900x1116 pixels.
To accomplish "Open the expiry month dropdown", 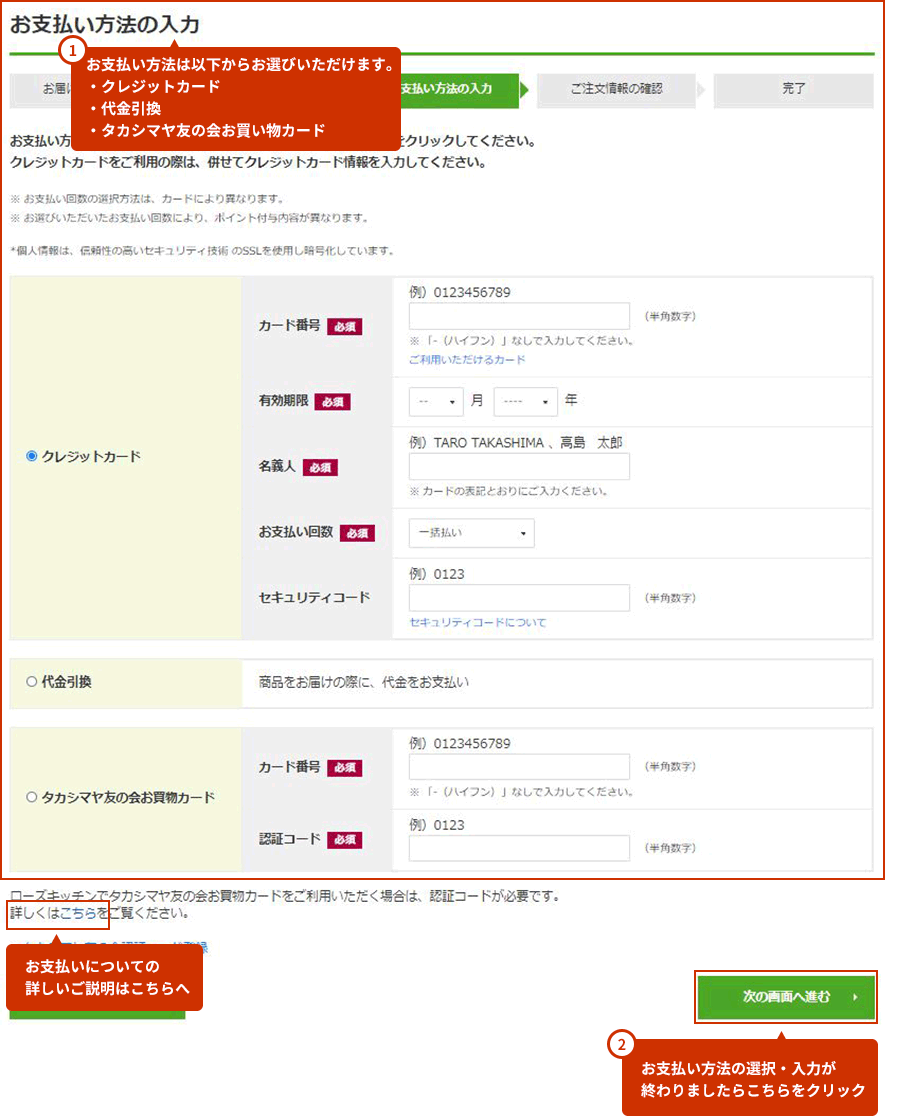I will click(436, 402).
